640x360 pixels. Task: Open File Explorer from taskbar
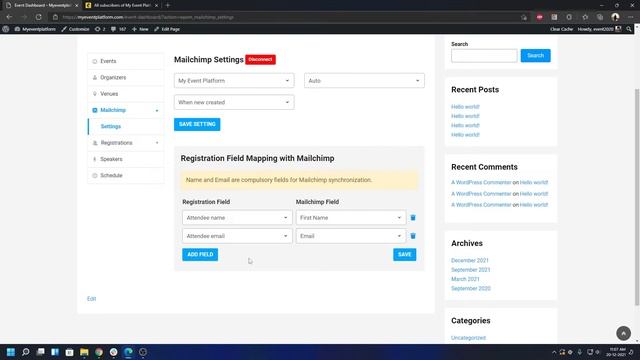84,352
